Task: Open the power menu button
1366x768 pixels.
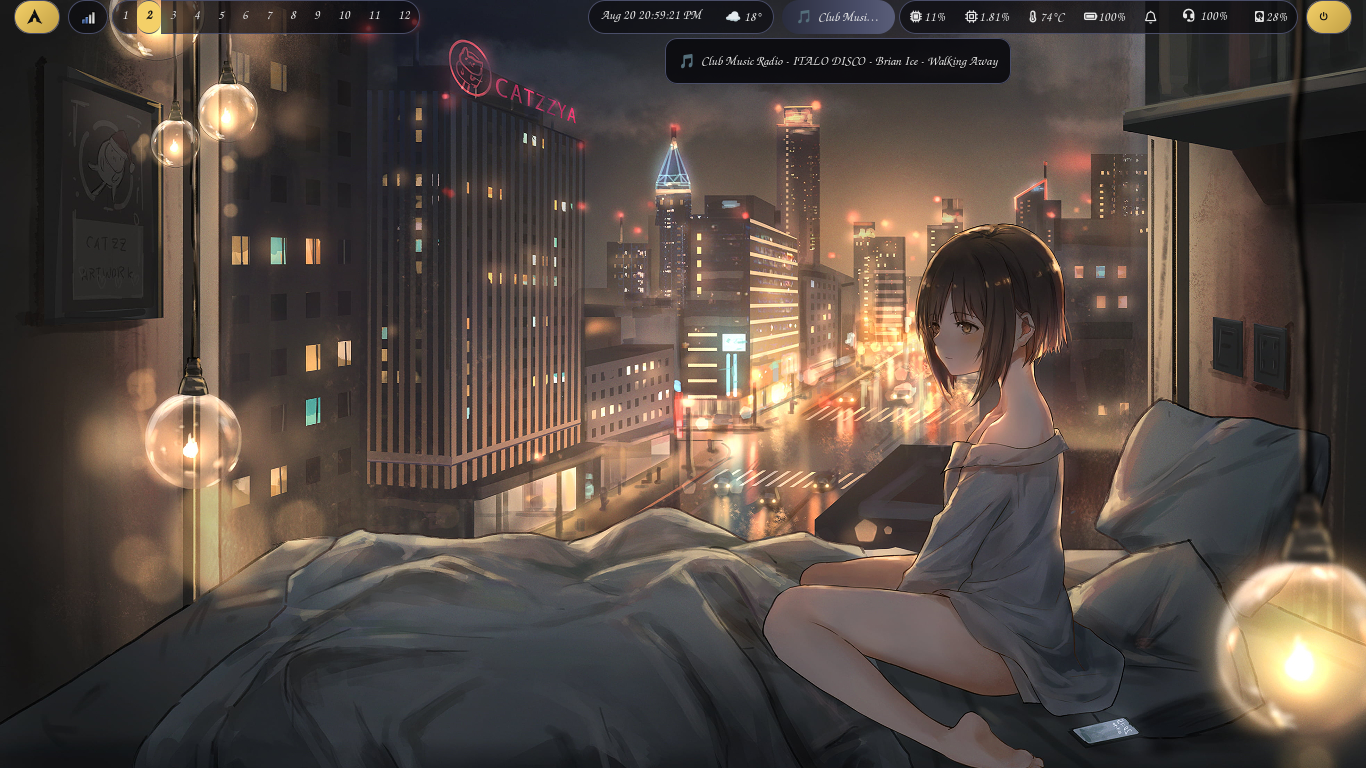Action: (x=1328, y=17)
